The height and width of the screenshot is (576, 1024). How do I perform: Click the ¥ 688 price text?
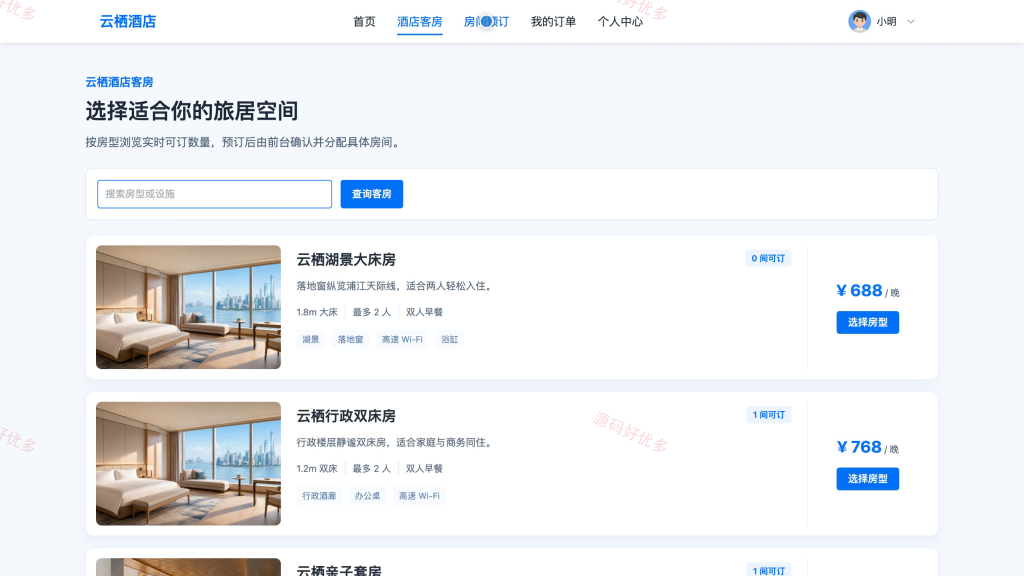click(x=859, y=291)
